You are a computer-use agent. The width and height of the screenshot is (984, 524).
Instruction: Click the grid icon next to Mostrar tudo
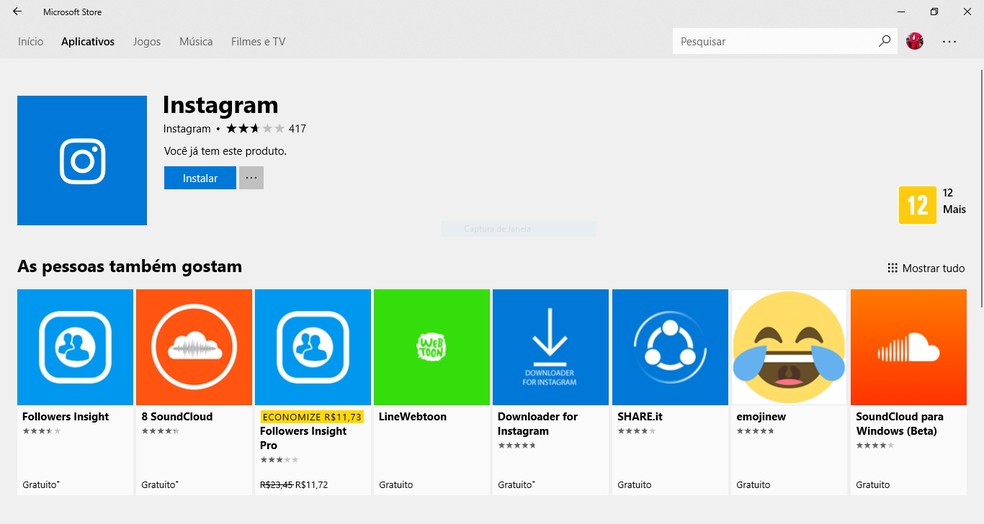892,268
